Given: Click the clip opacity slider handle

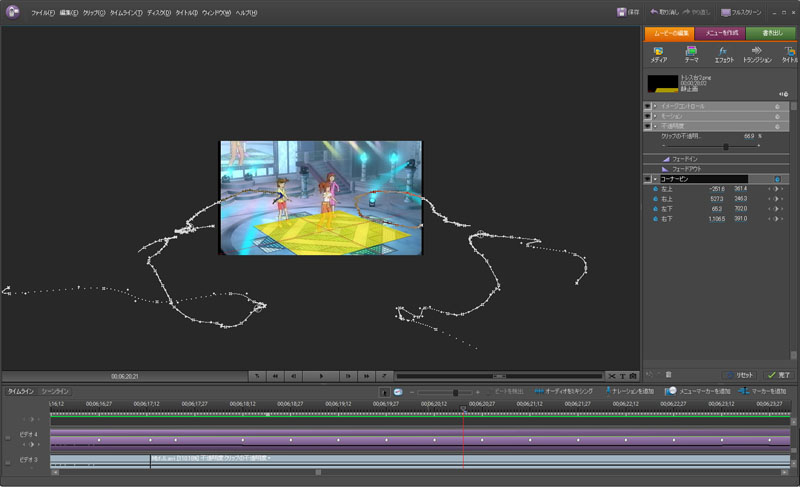Looking at the screenshot, I should 726,146.
